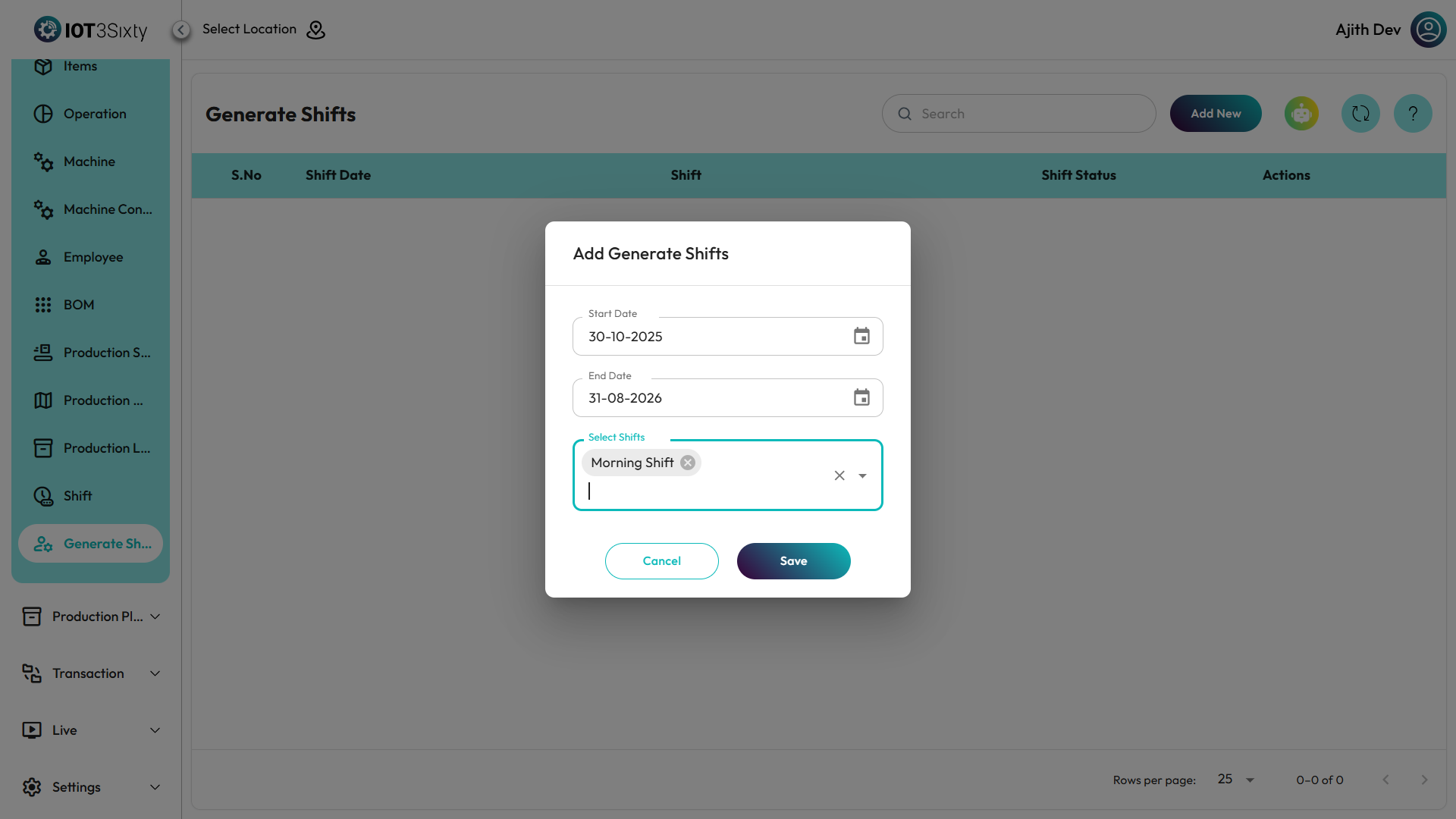Open the user profile avatar
The width and height of the screenshot is (1456, 819).
[1428, 30]
